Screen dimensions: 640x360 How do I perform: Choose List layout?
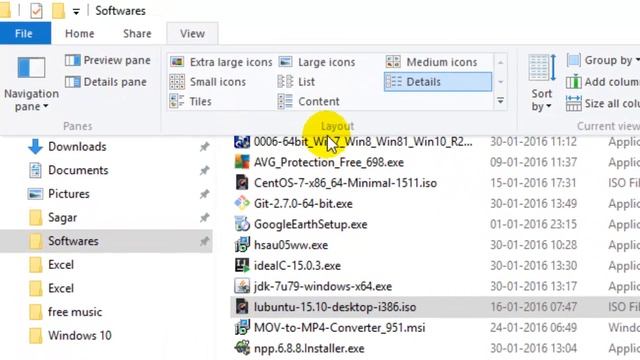[296, 82]
